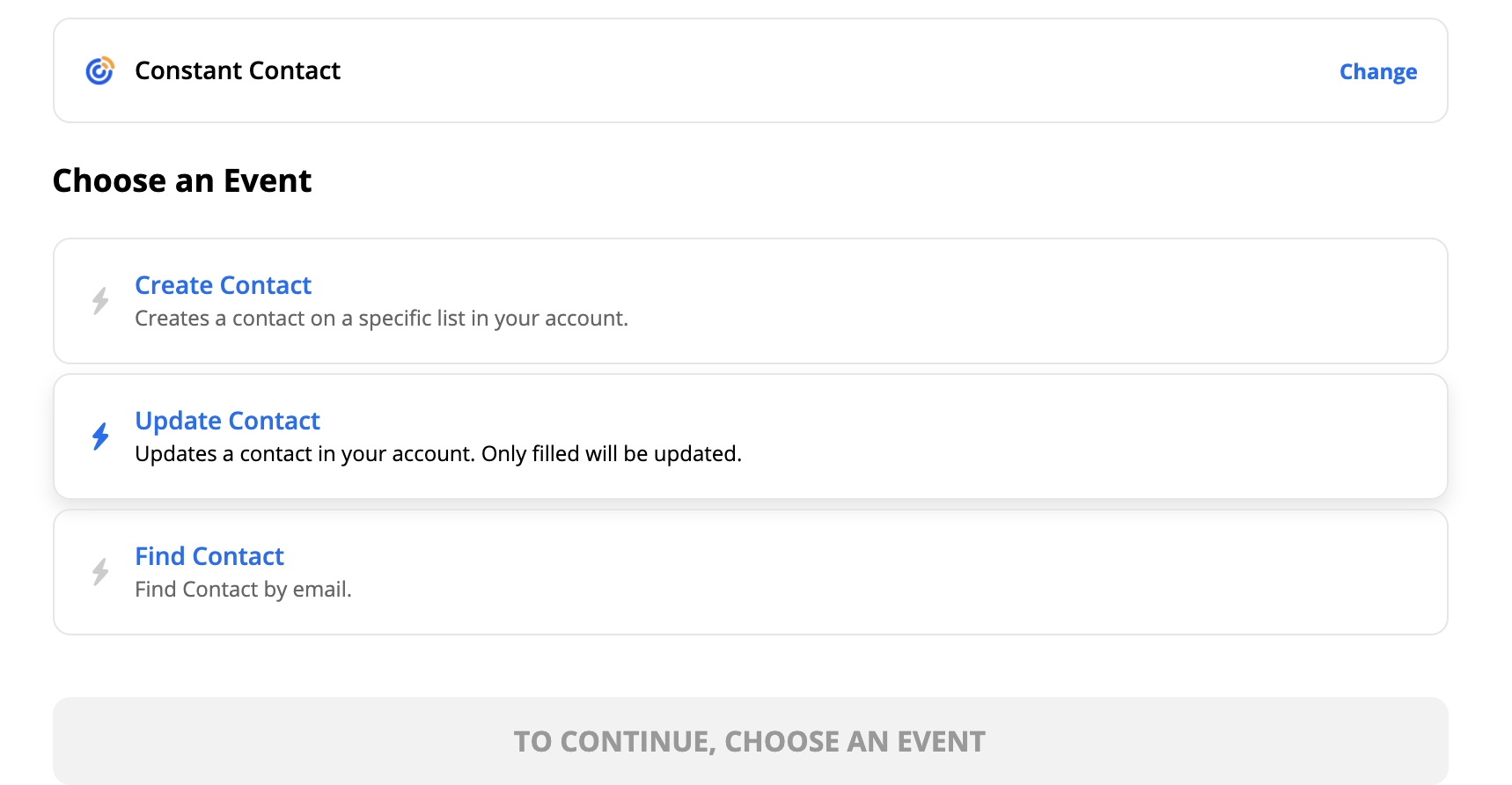The image size is (1512, 785).
Task: Change the selected Constant Contact app
Action: pos(1377,71)
